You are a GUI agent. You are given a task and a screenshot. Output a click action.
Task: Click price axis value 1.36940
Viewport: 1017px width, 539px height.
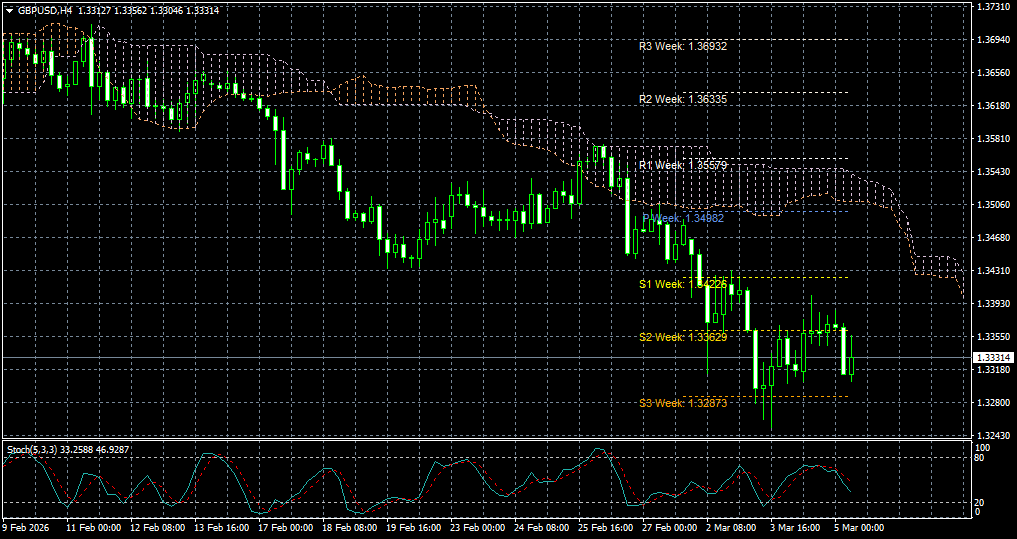point(992,40)
